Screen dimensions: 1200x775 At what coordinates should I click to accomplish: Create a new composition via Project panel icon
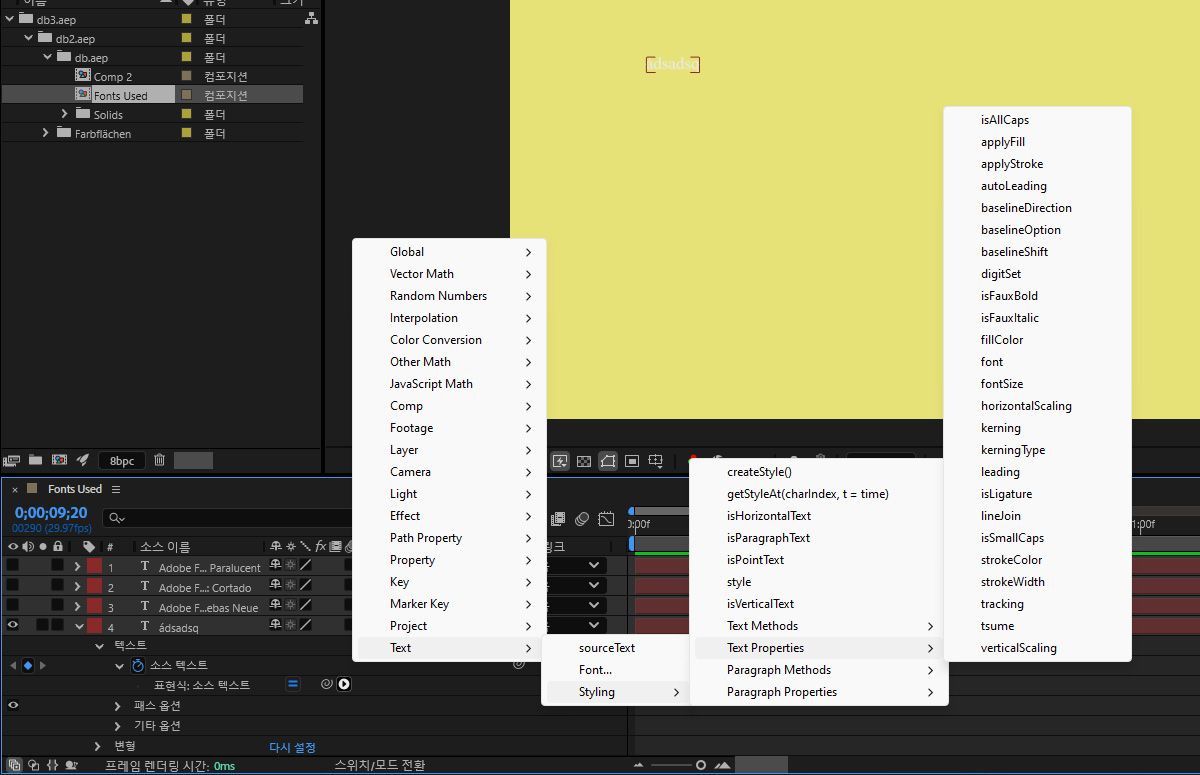pos(59,460)
